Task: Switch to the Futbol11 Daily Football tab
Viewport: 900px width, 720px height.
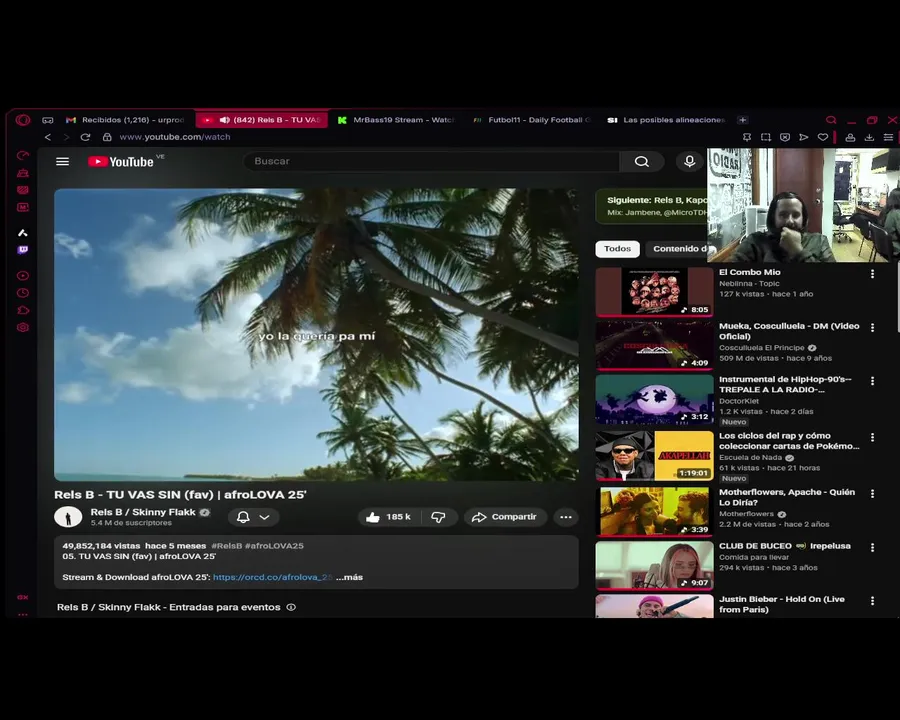Action: 532,120
